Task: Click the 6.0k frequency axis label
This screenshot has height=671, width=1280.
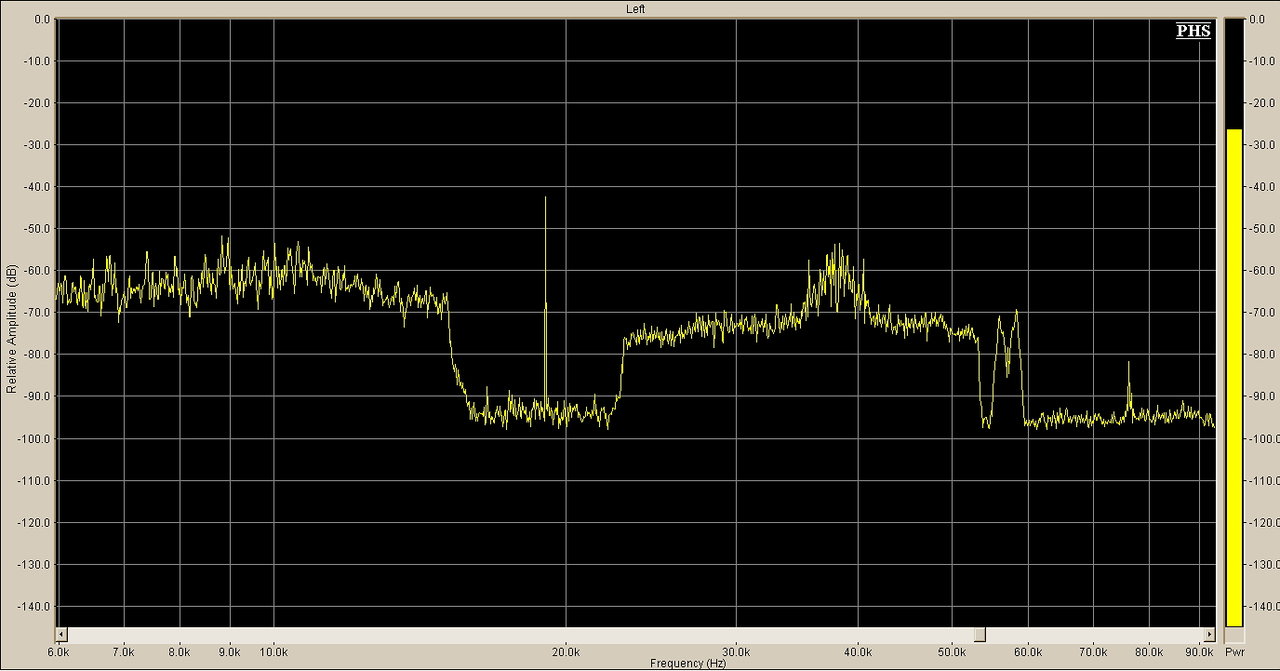Action: pos(58,650)
